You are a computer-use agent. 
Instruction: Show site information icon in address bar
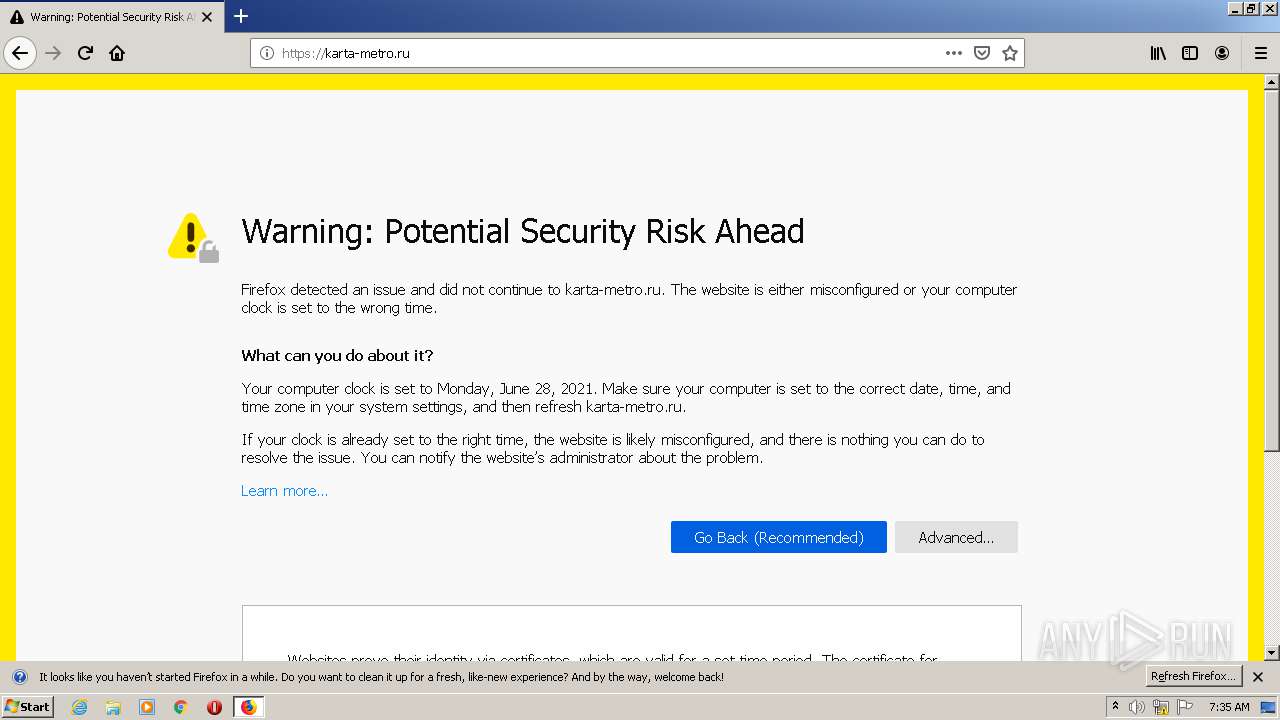coord(267,53)
